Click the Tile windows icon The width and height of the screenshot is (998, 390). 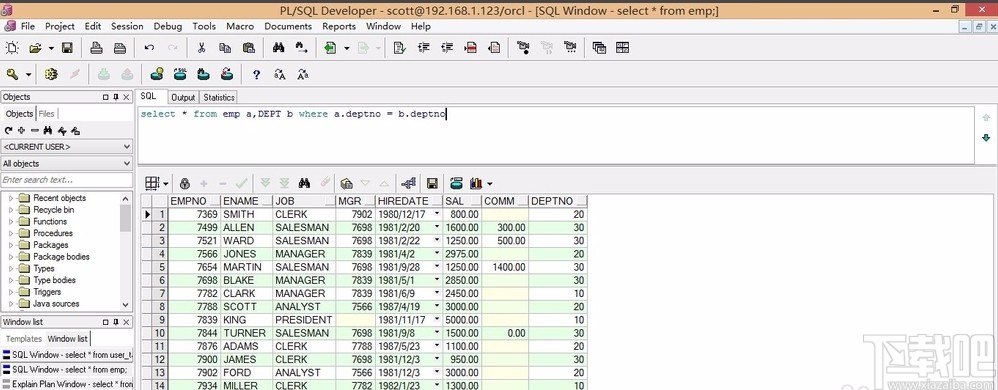622,48
